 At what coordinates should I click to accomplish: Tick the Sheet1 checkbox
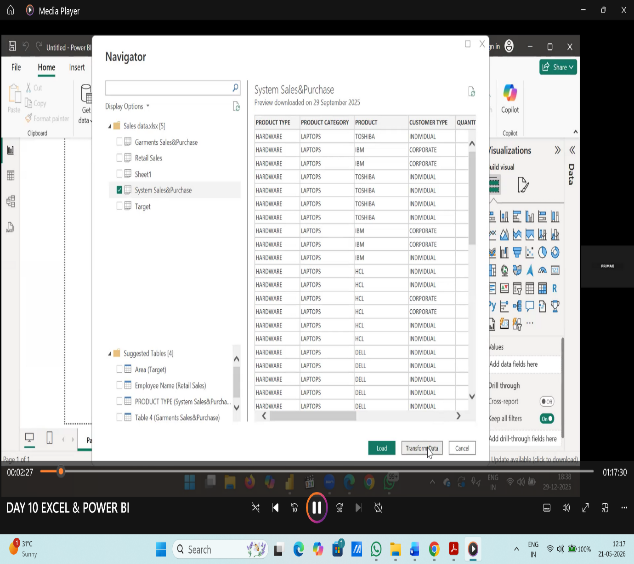[x=119, y=174]
